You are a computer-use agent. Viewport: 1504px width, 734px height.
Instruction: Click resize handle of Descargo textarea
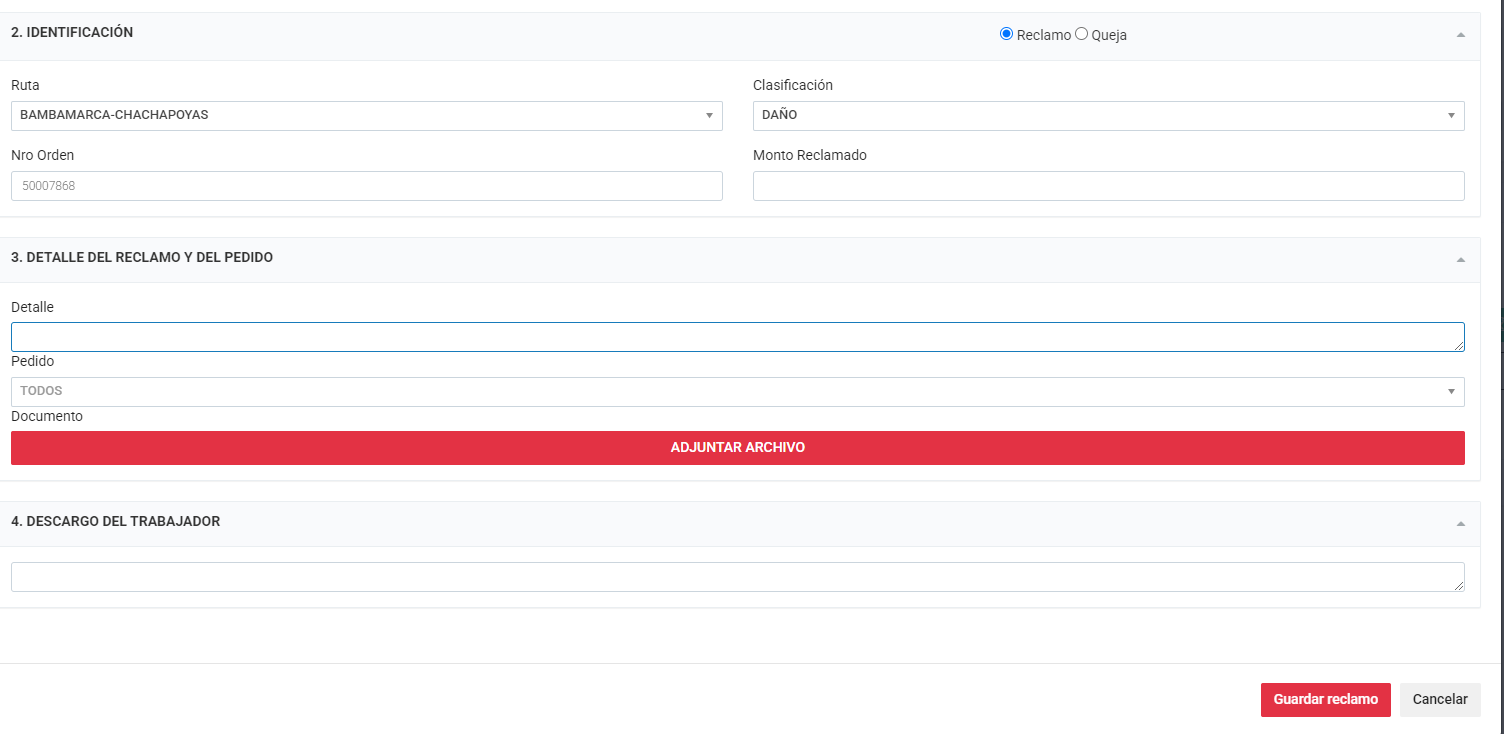pos(1459,586)
